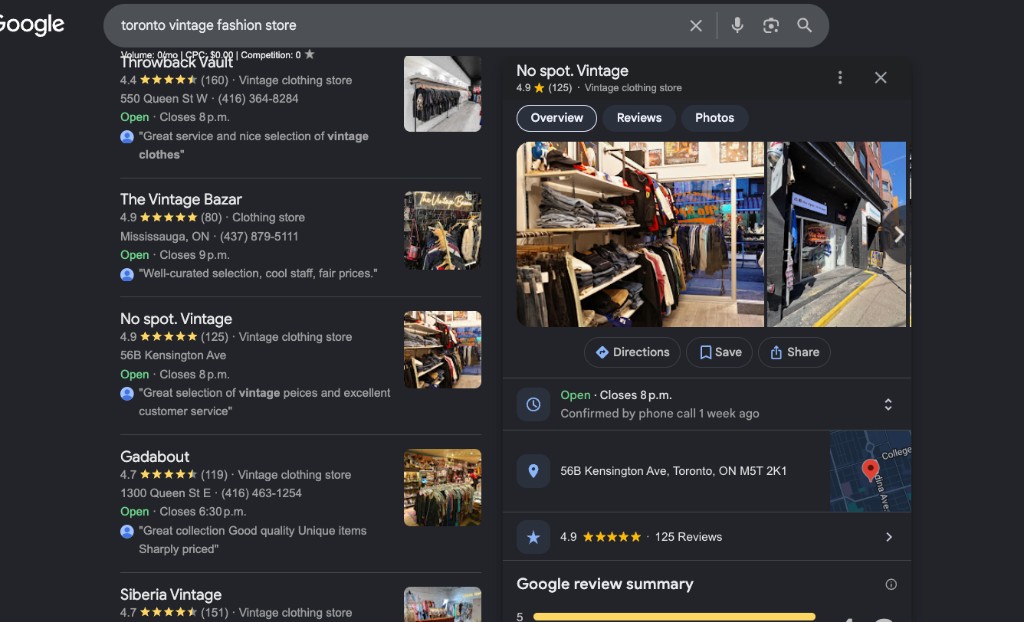Open the map preview with red pin
Screen dimensions: 1024x622
[870, 471]
